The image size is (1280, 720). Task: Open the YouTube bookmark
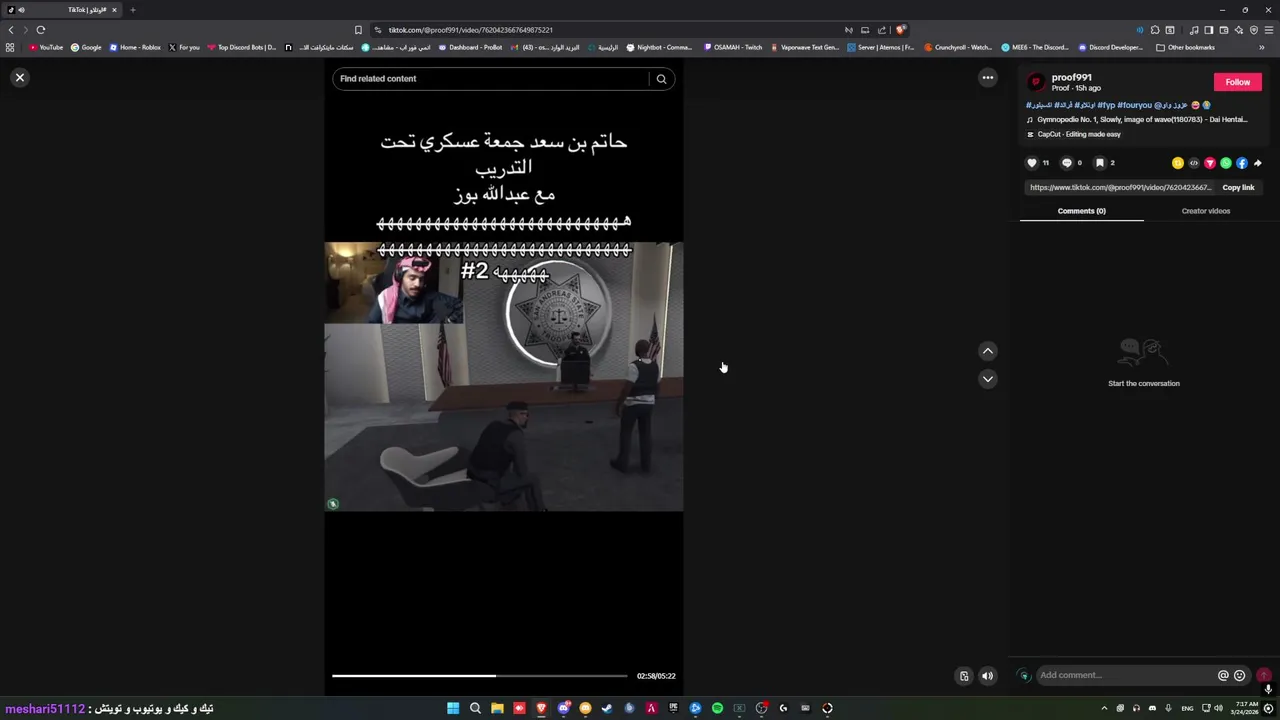pos(46,47)
